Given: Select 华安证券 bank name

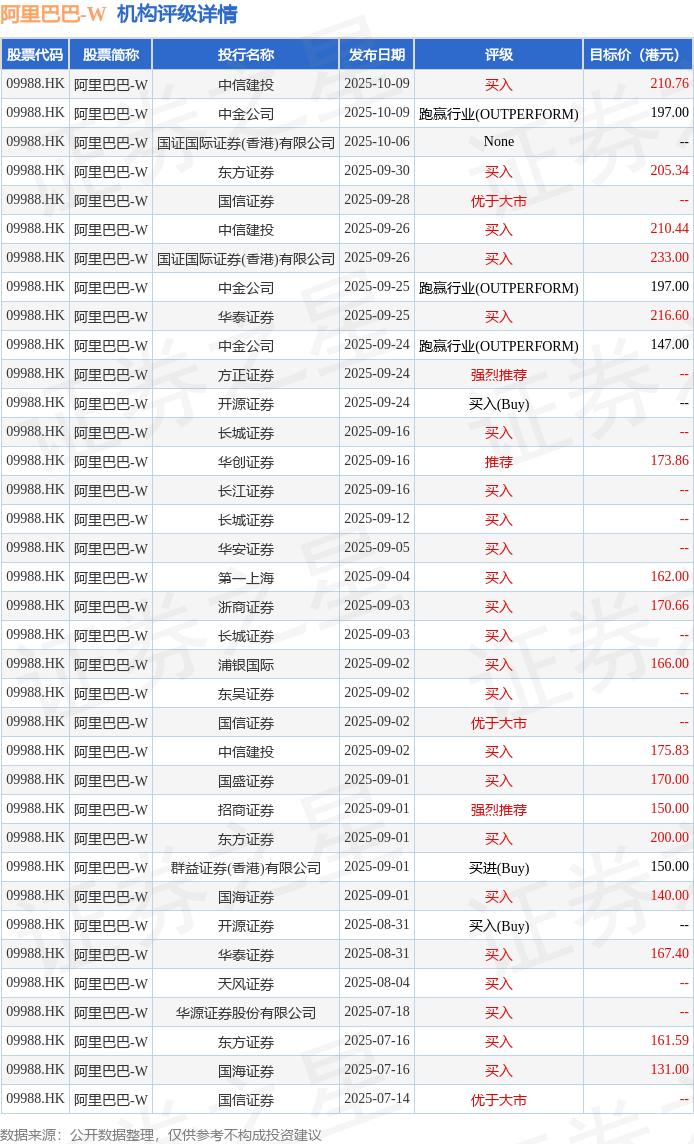Looking at the screenshot, I should 246,549.
